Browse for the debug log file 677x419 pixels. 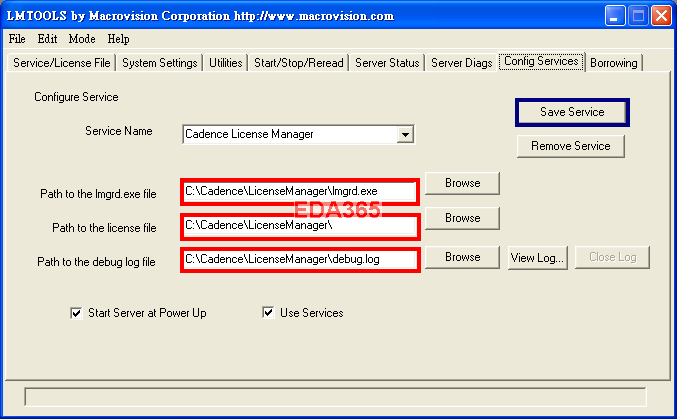click(462, 257)
